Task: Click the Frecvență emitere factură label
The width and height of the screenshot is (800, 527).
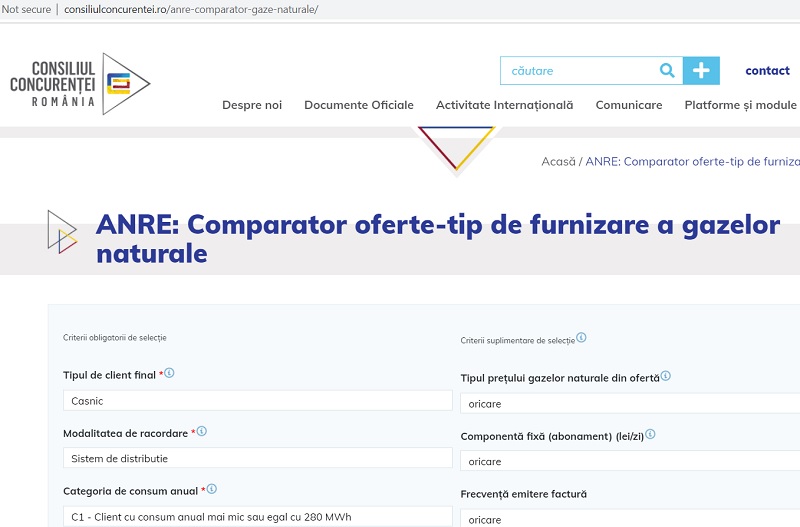Action: click(523, 494)
